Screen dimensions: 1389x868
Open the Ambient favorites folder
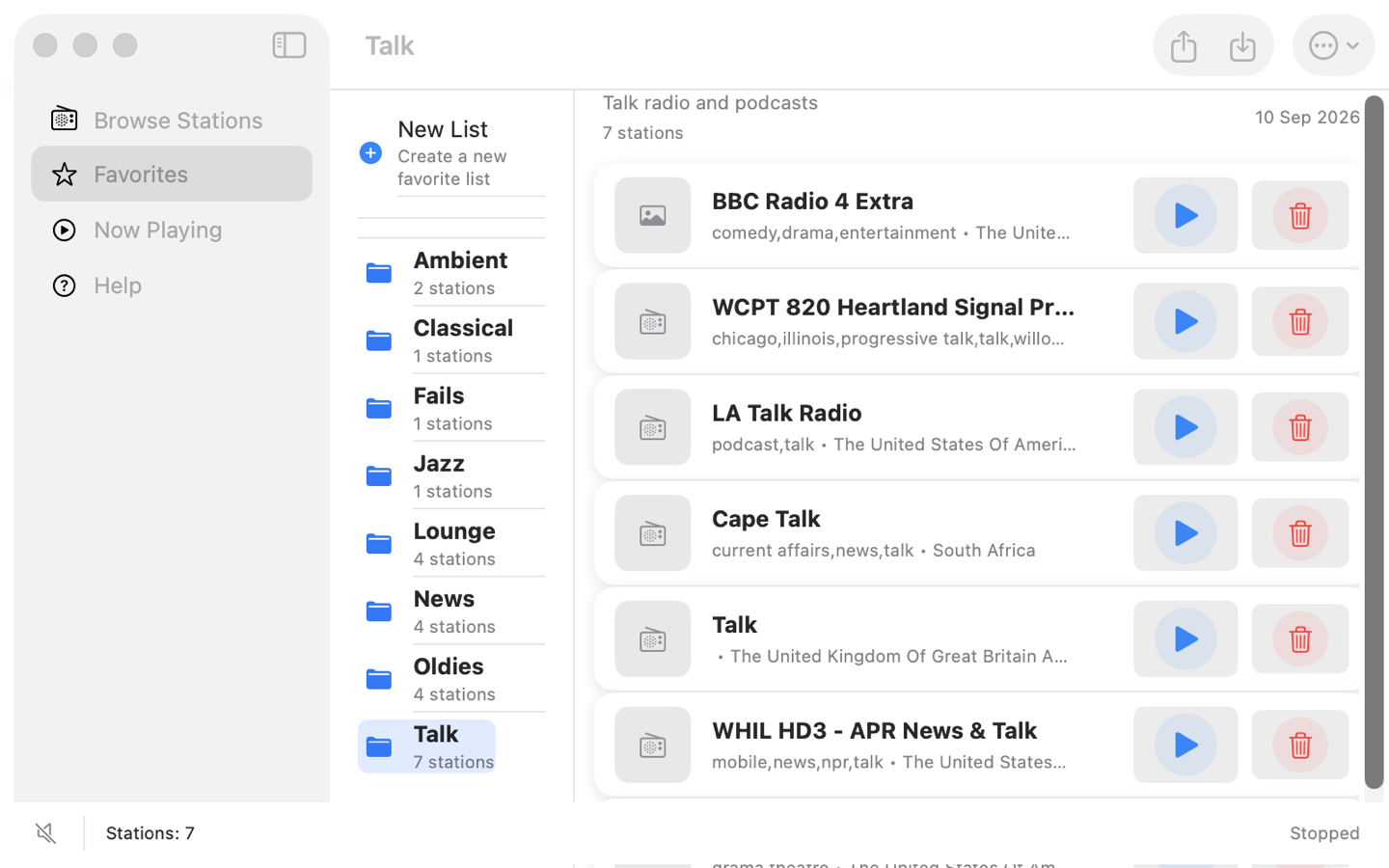coord(451,273)
